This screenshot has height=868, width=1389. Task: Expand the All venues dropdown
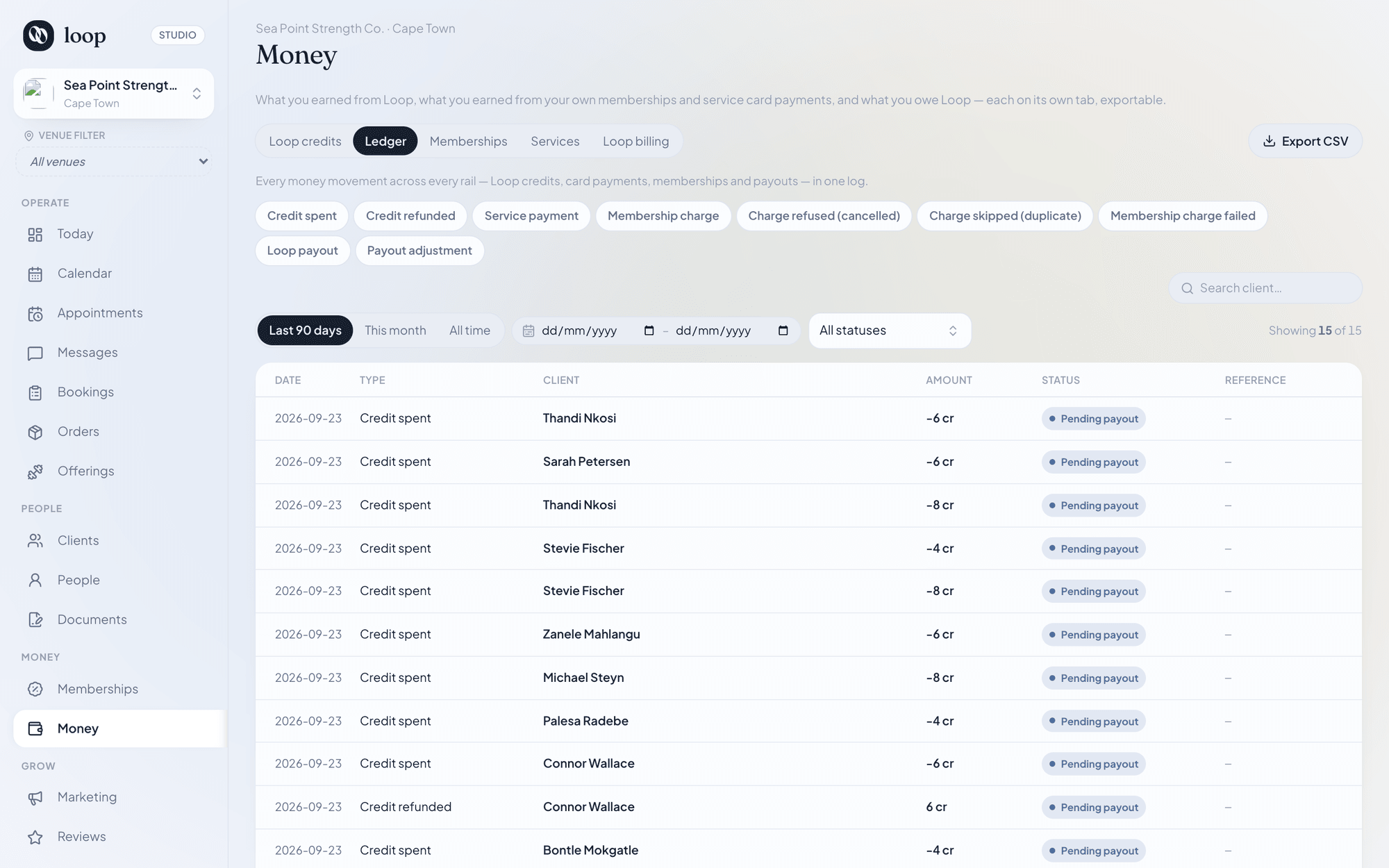click(114, 162)
